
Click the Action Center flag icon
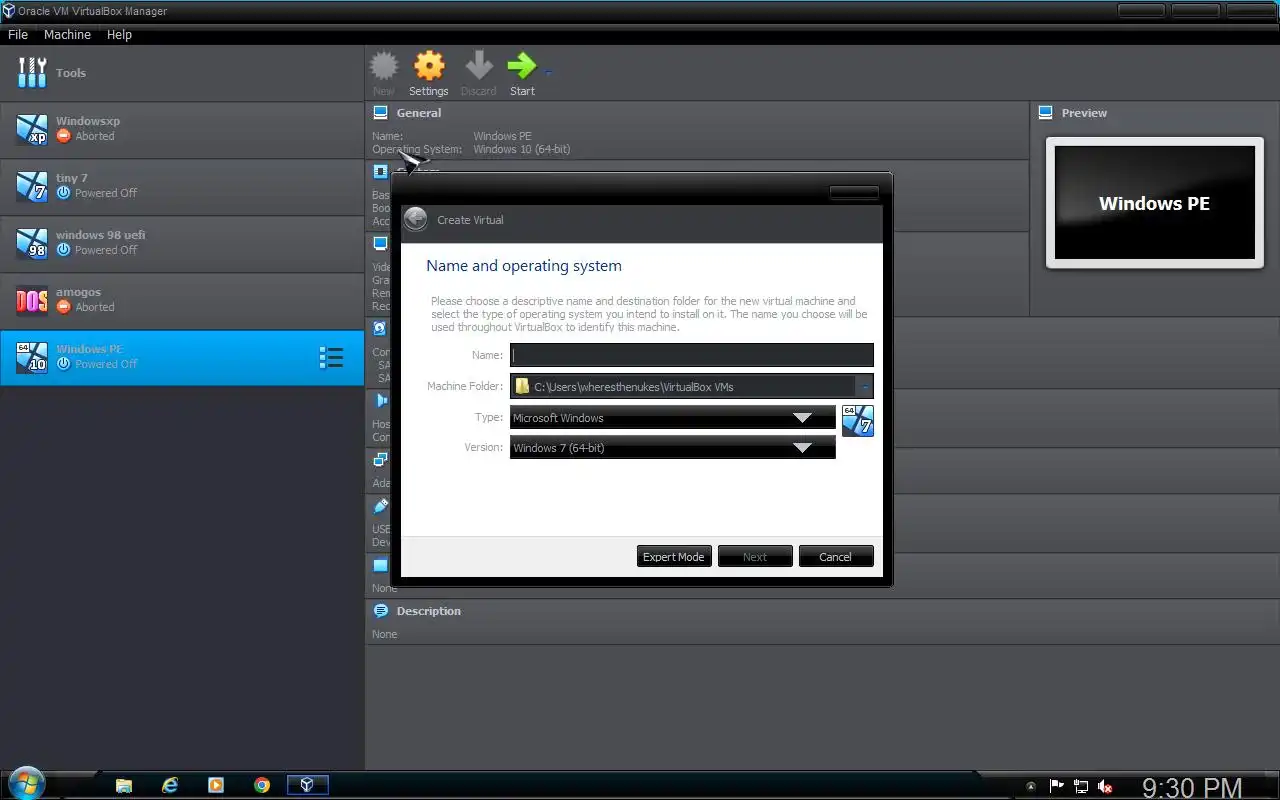(1057, 786)
